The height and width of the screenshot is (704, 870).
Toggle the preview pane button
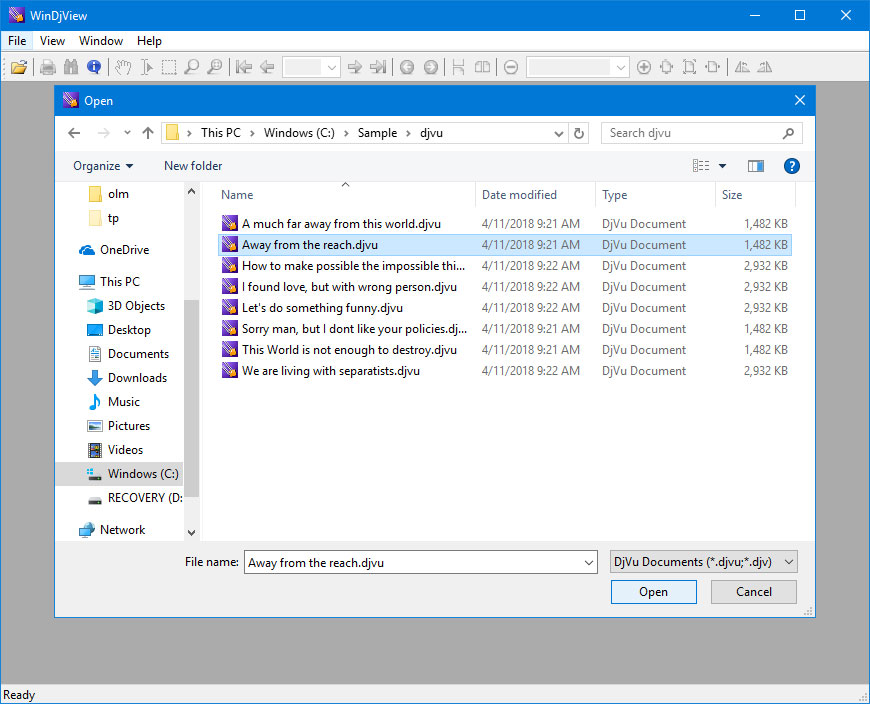coord(756,166)
